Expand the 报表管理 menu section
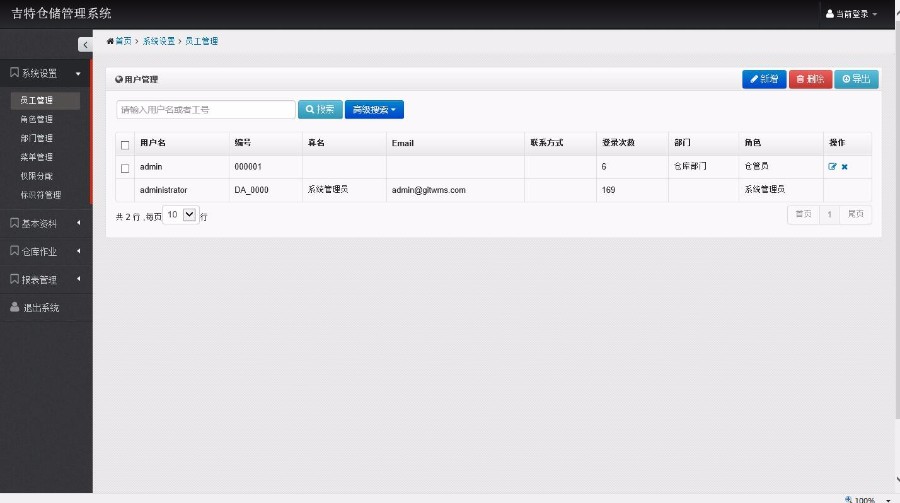900x503 pixels. (45, 280)
